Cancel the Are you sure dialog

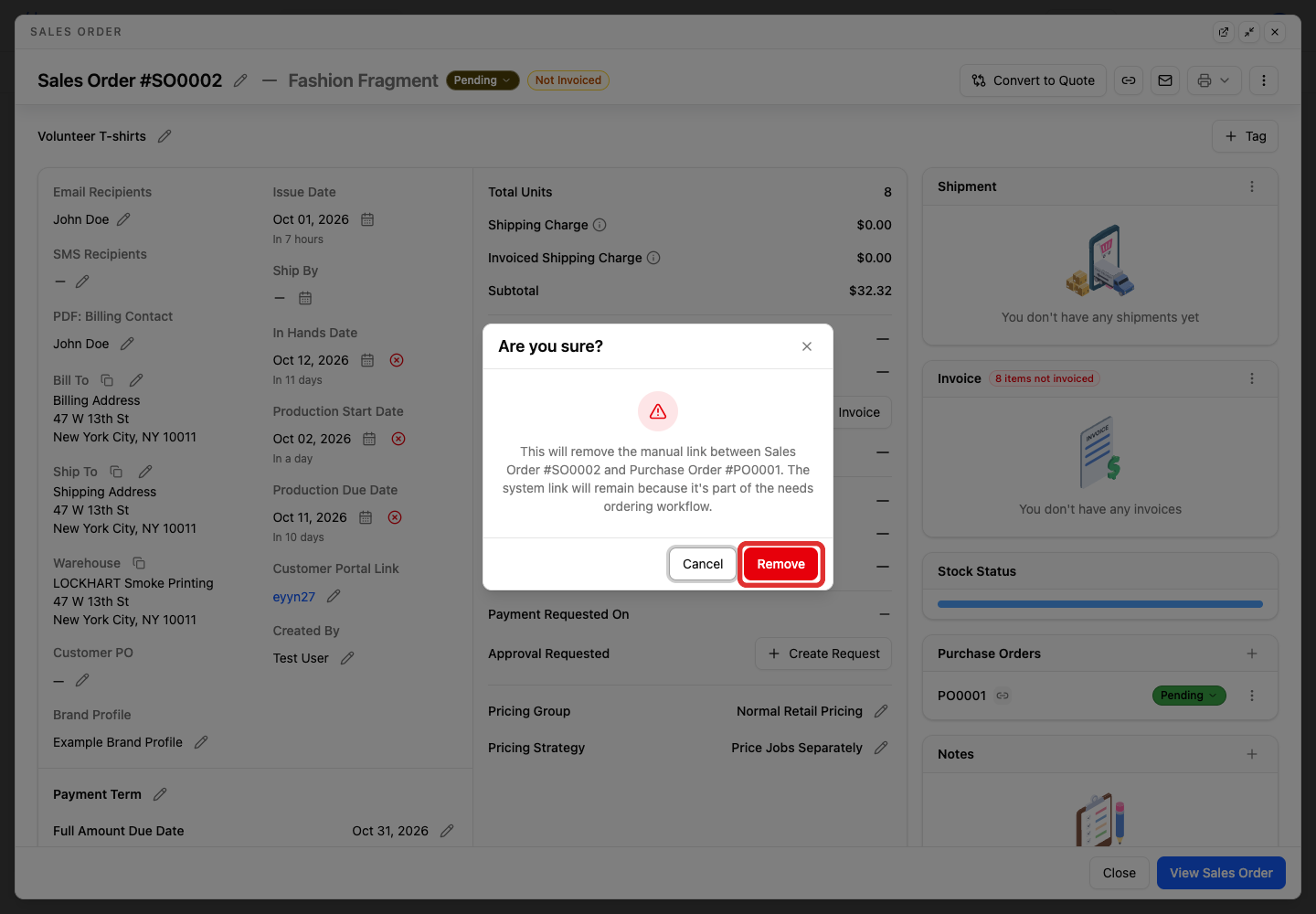tap(703, 564)
